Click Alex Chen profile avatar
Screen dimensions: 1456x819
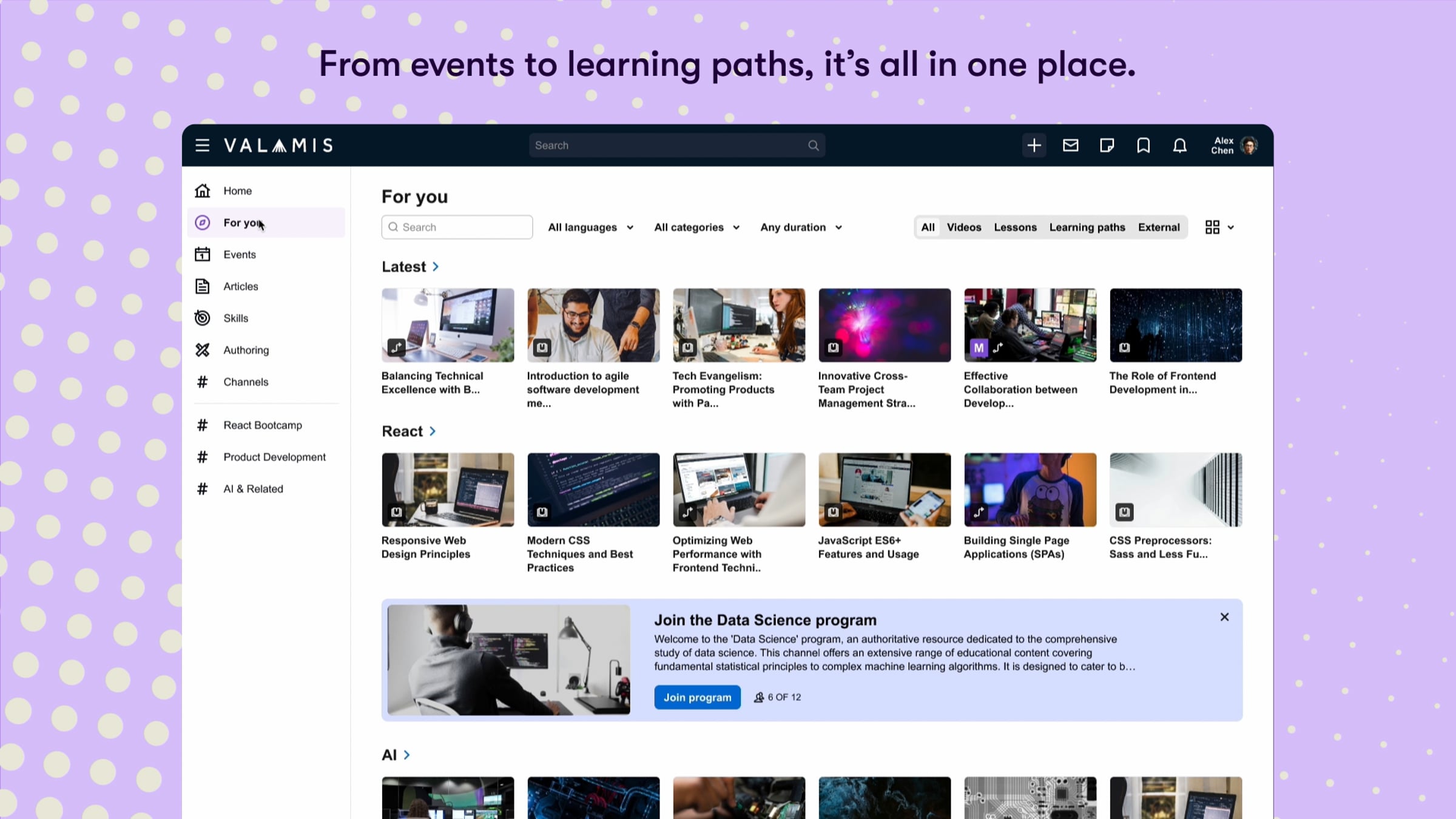click(1249, 146)
